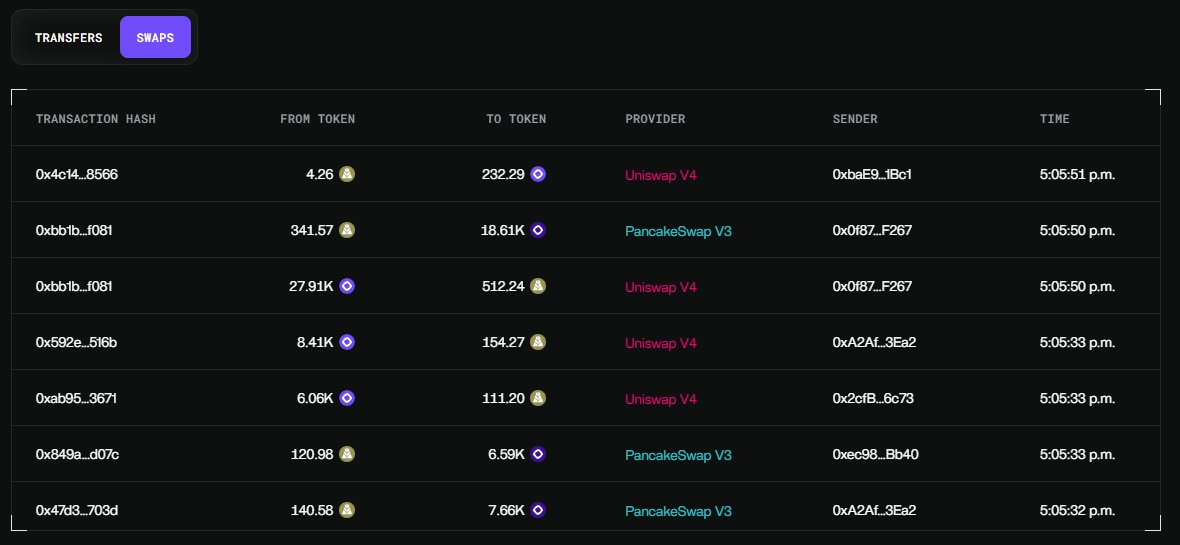Click the To Token column header
Screen dimensions: 1180x545
point(516,119)
